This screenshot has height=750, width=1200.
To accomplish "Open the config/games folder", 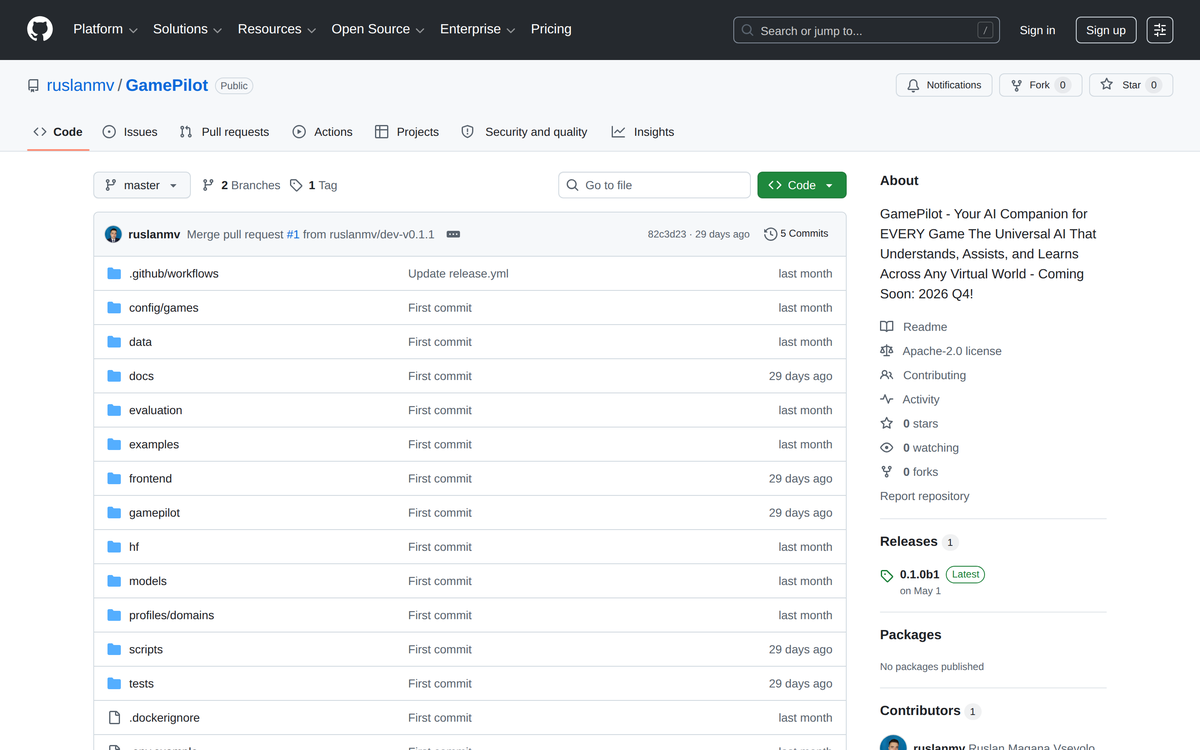I will [x=164, y=308].
